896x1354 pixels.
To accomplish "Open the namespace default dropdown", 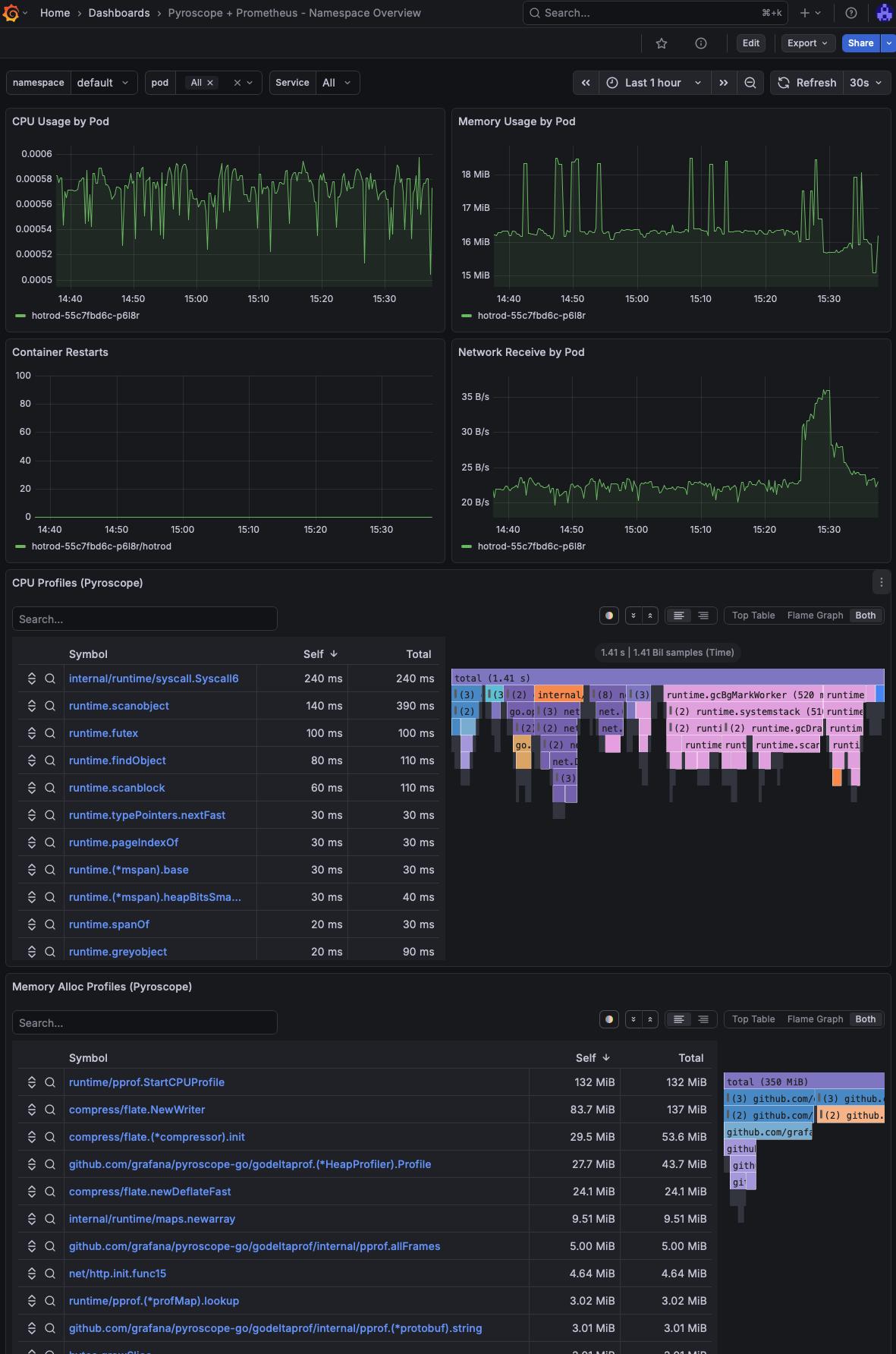I will (104, 83).
